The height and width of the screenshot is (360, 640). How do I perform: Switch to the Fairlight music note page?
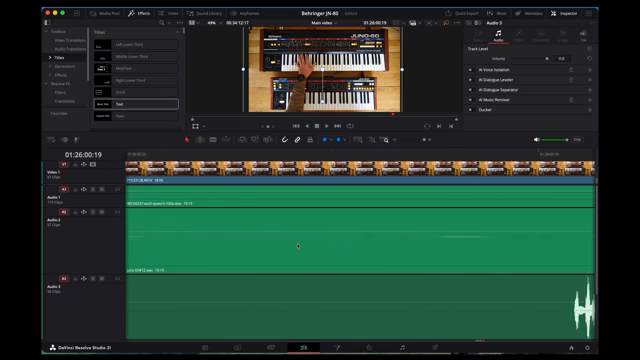402,347
